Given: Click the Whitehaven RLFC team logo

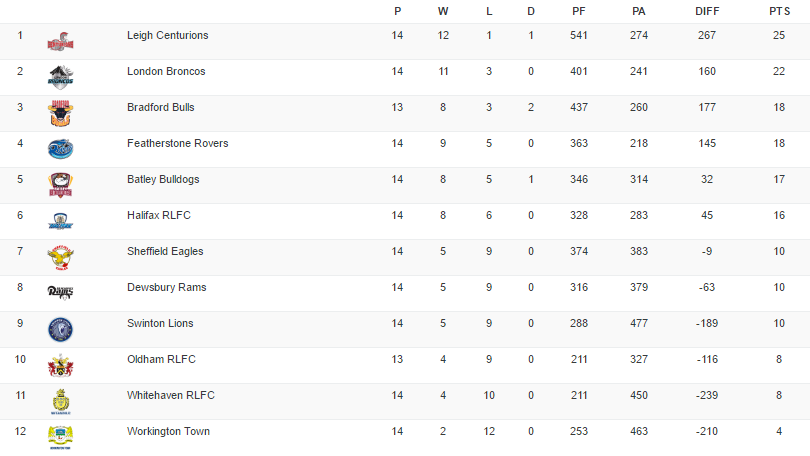Looking at the screenshot, I should 61,401.
